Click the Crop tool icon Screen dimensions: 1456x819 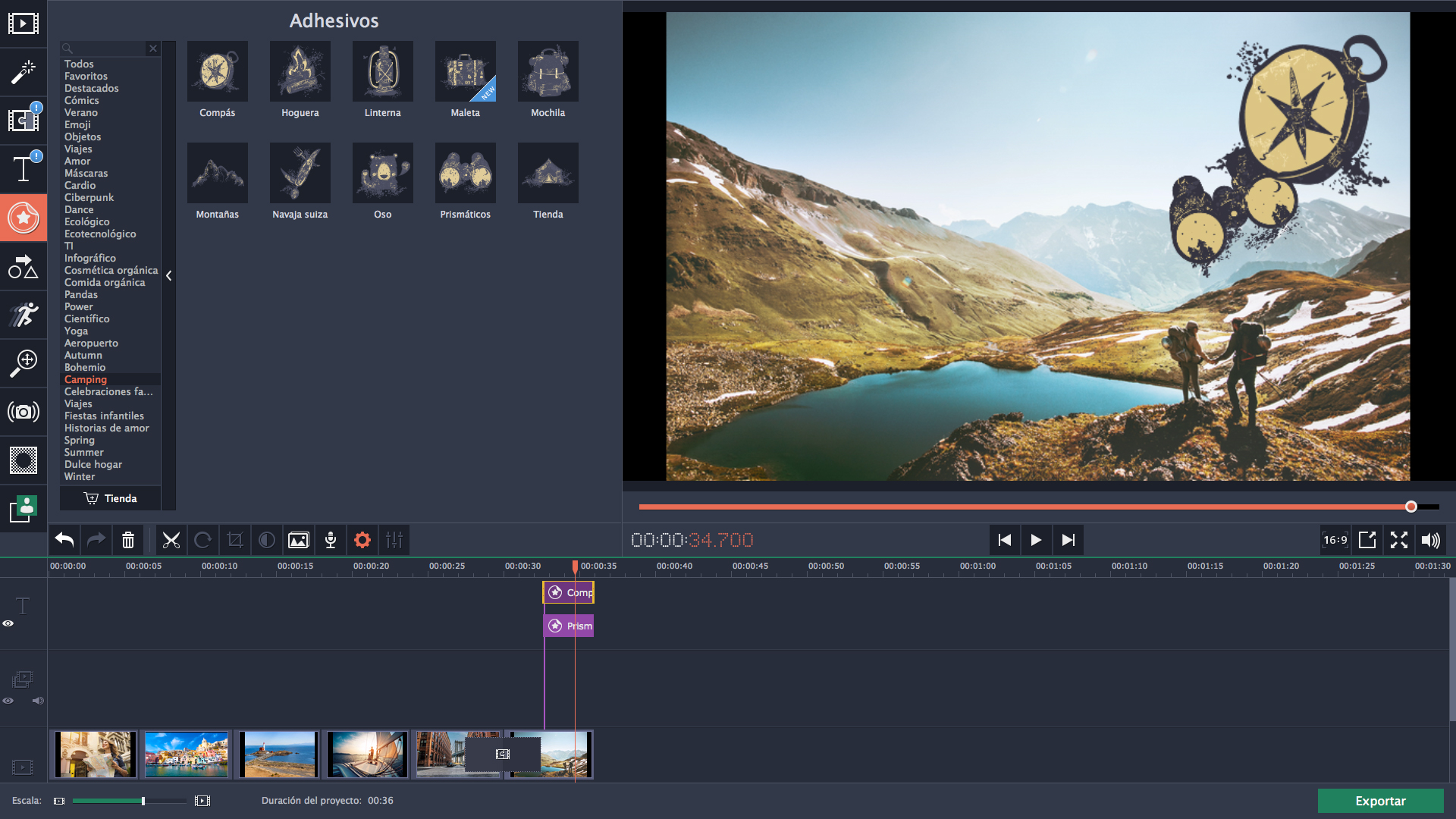(x=235, y=540)
